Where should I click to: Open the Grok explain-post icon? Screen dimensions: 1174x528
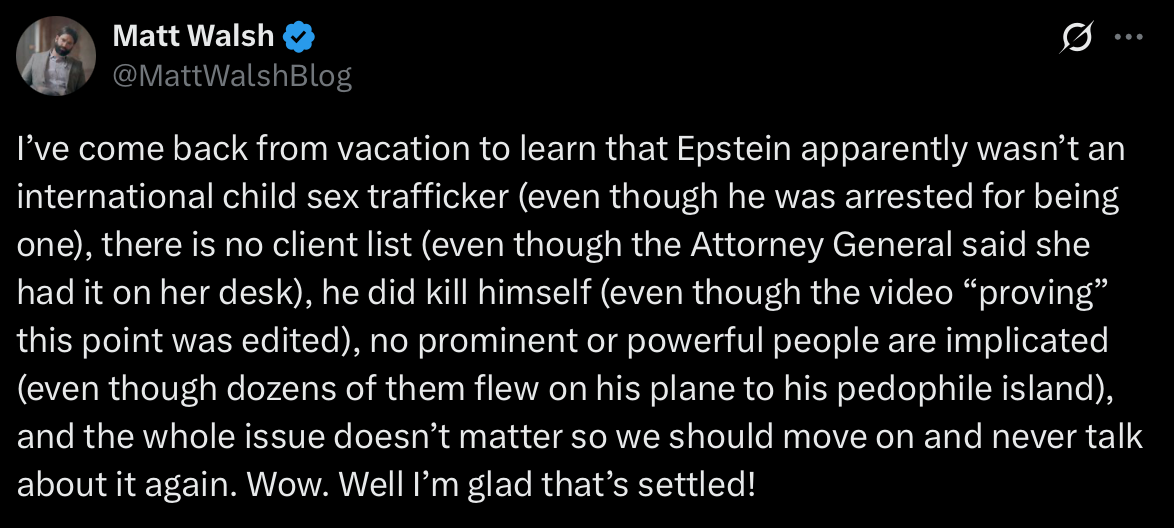[x=1077, y=37]
